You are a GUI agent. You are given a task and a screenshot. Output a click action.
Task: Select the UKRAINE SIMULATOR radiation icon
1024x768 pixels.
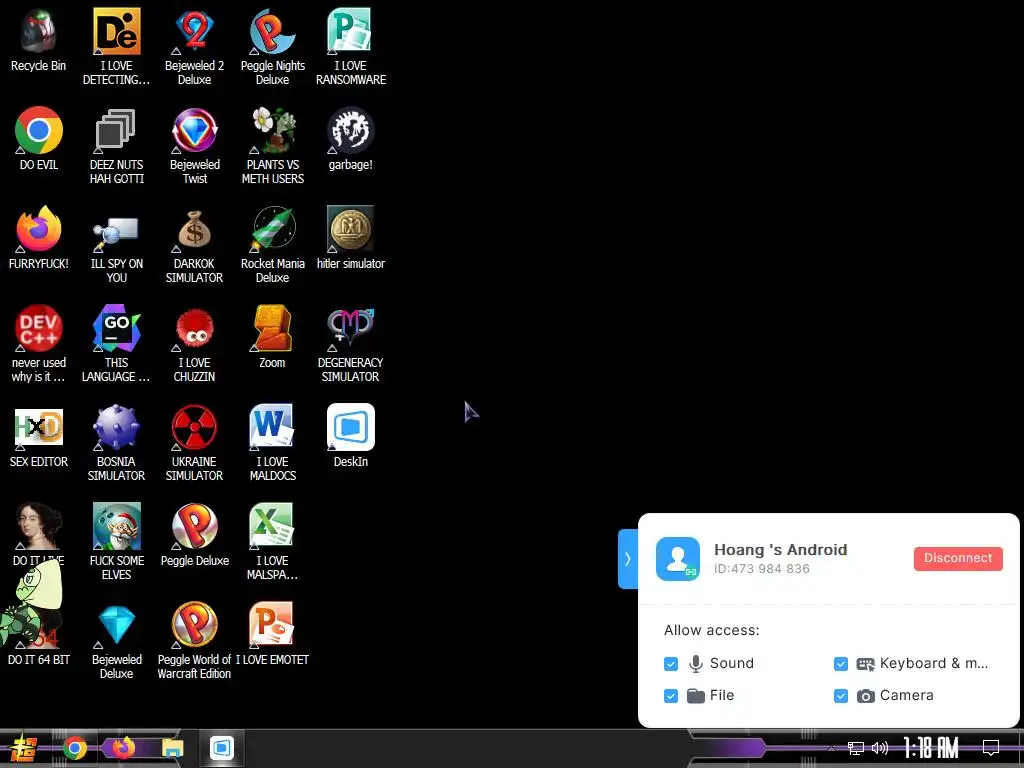pyautogui.click(x=195, y=443)
